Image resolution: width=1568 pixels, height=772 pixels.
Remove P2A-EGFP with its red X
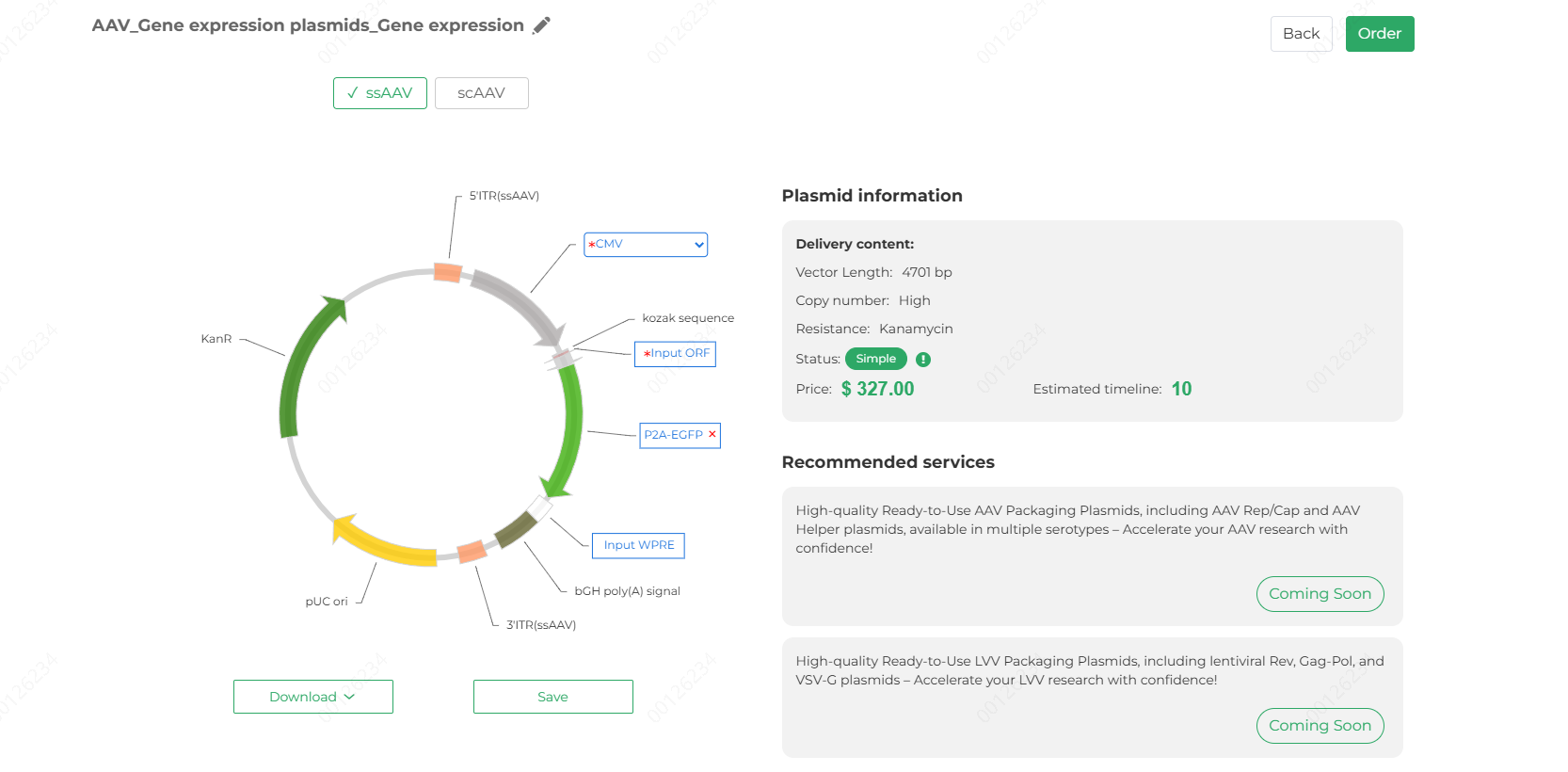click(x=712, y=434)
